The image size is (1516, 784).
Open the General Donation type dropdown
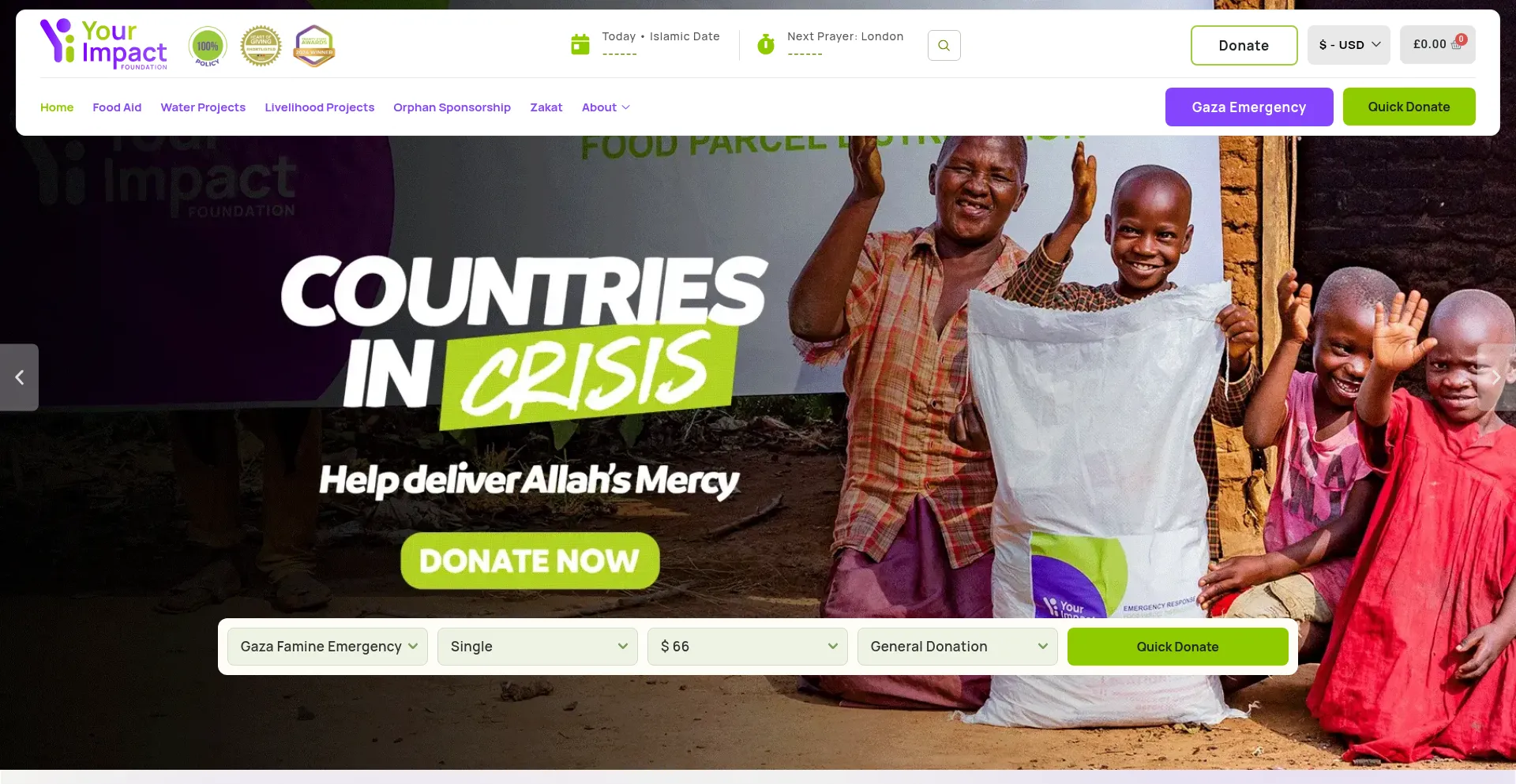tap(958, 647)
